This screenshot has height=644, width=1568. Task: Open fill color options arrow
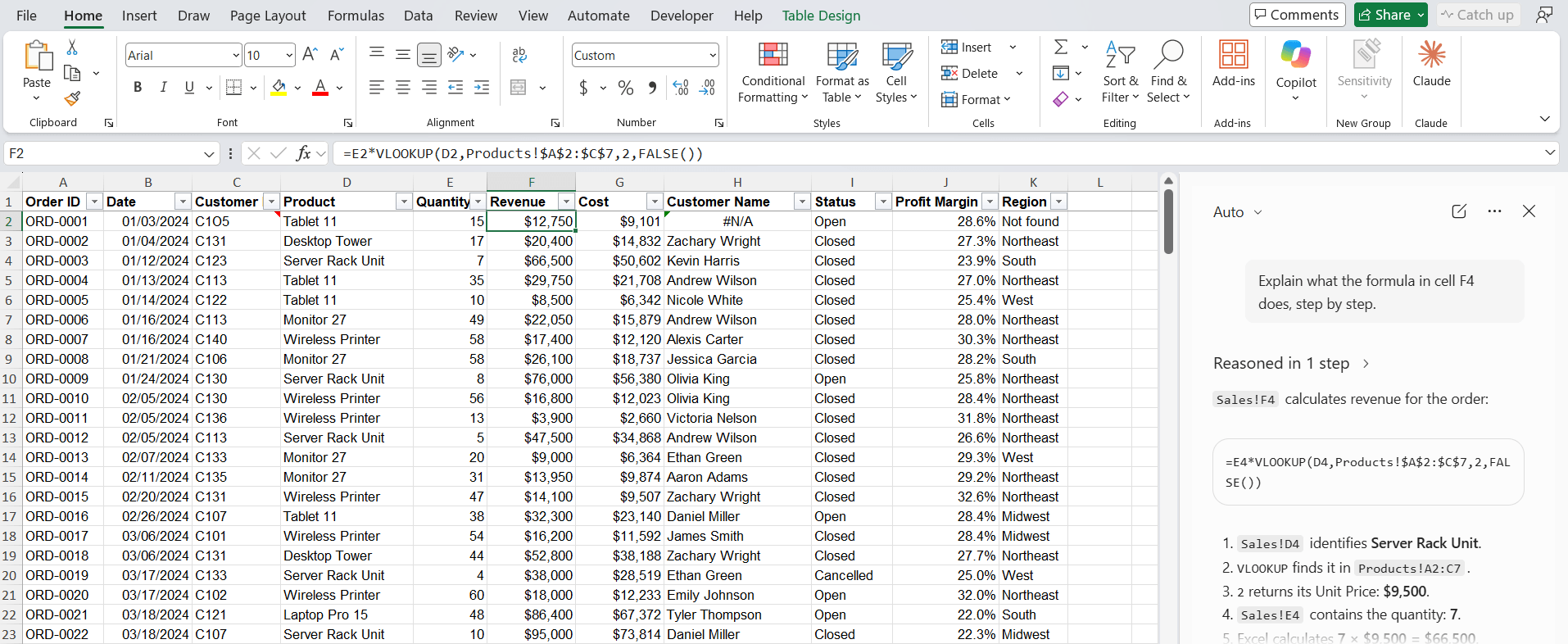tap(297, 88)
